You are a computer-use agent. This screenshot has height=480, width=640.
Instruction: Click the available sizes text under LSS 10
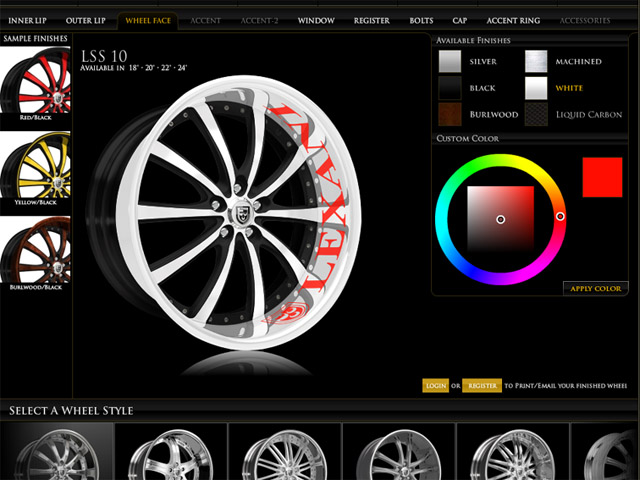point(133,68)
